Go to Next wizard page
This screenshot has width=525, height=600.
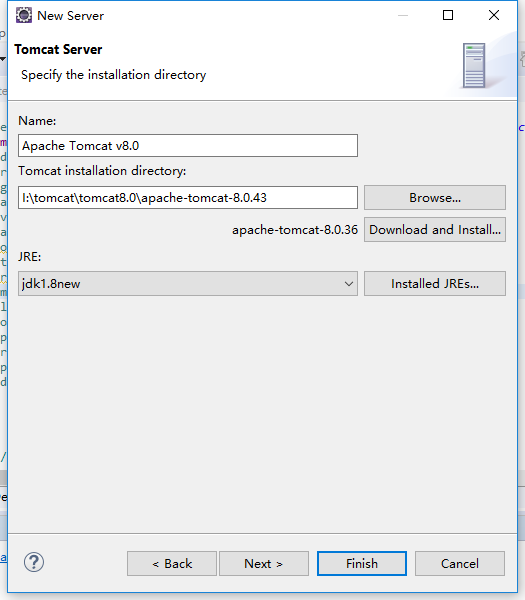264,563
